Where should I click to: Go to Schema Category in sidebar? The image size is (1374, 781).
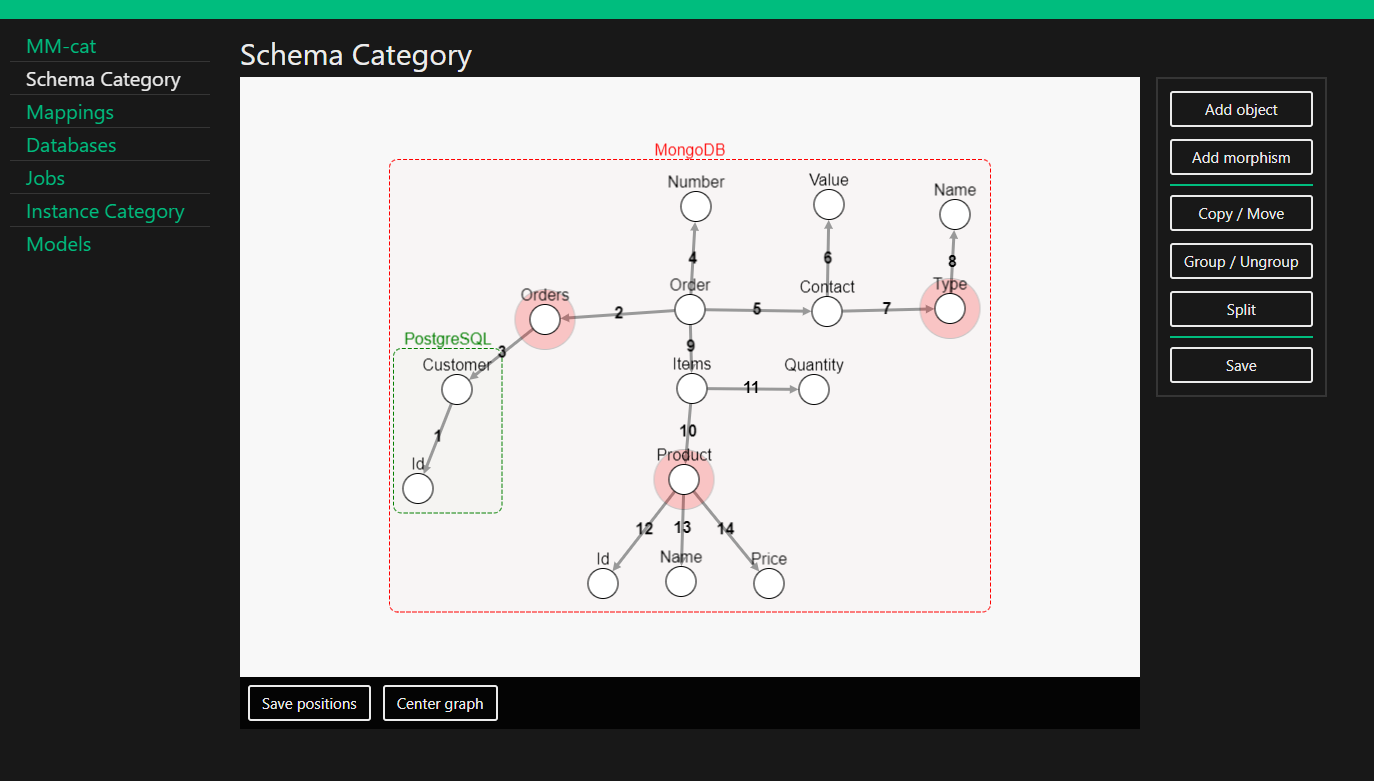pos(103,79)
